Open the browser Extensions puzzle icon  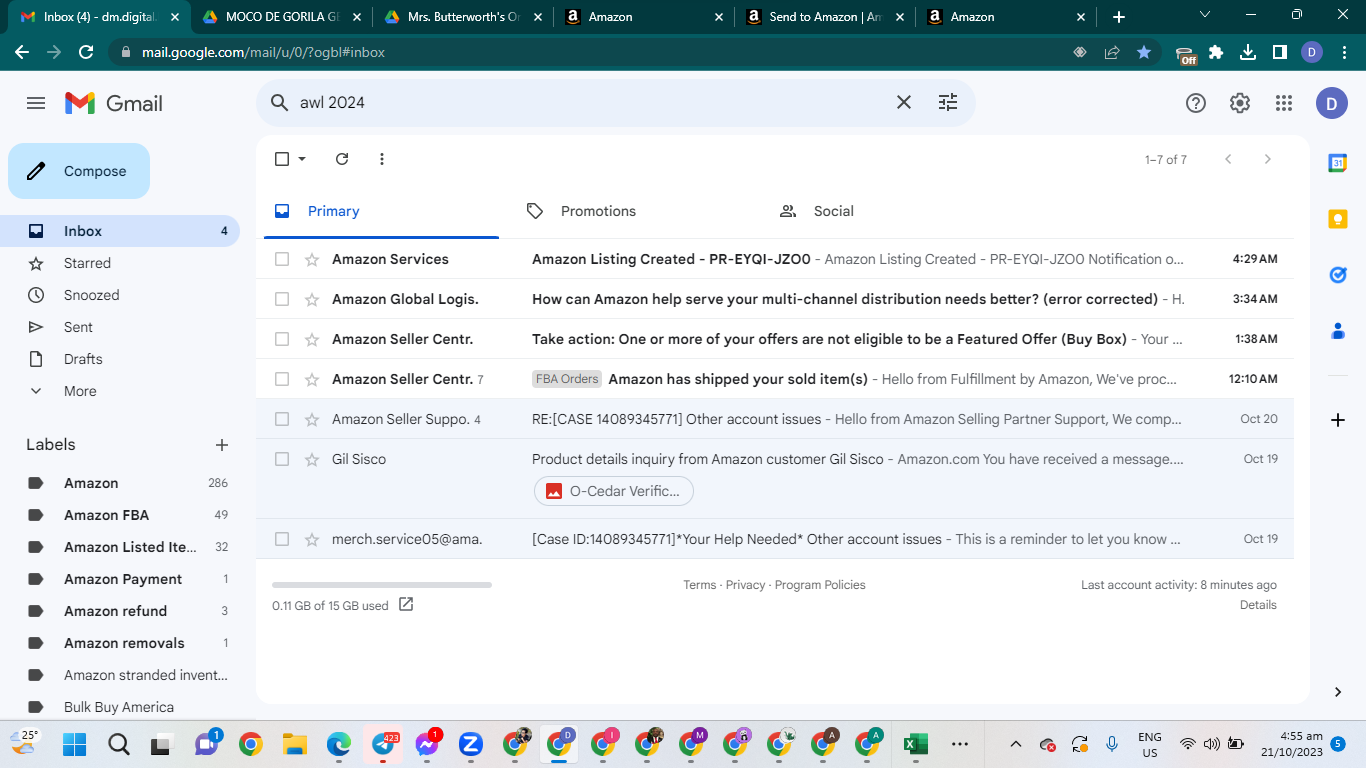point(1216,52)
